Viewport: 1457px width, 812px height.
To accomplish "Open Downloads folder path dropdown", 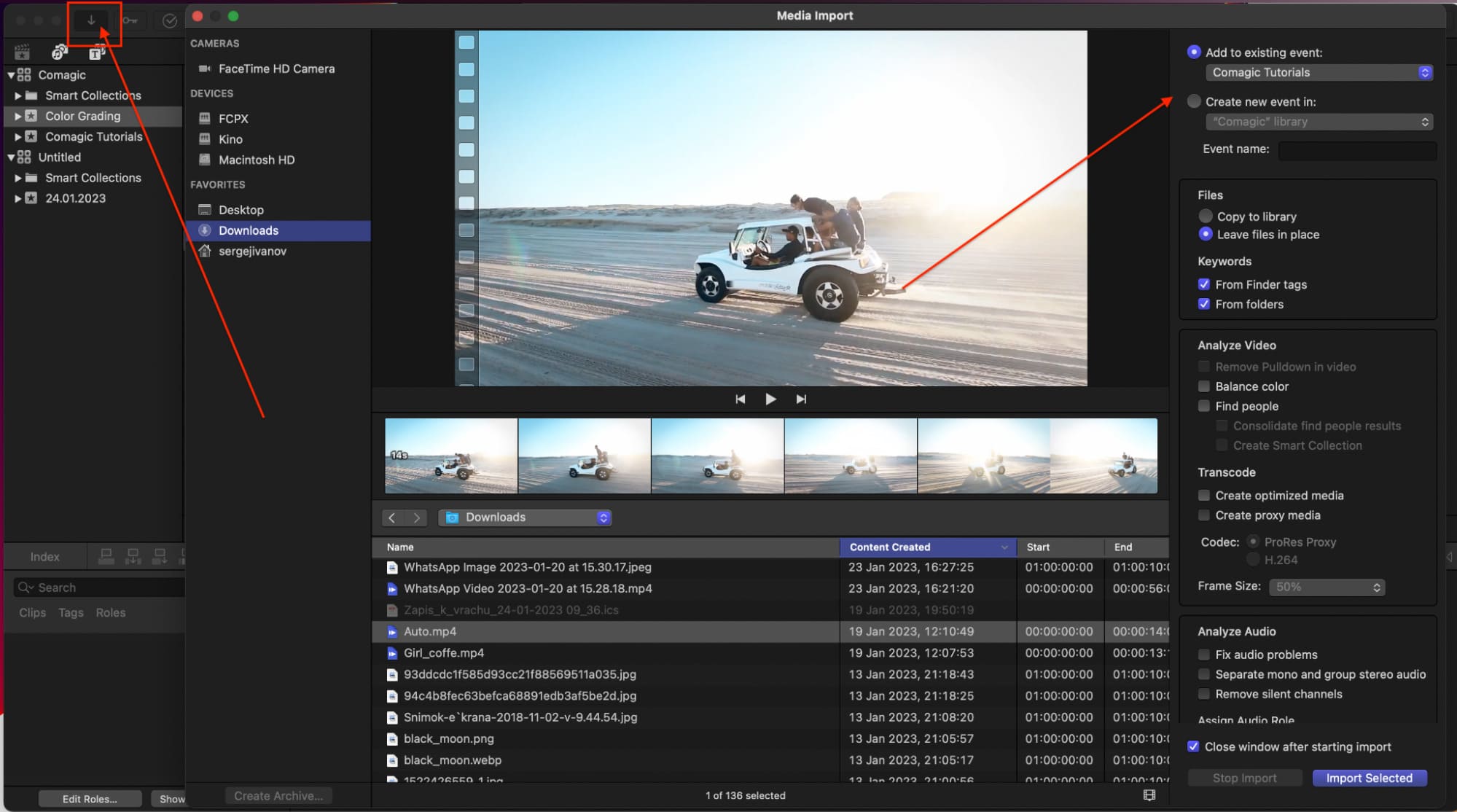I will click(x=524, y=518).
